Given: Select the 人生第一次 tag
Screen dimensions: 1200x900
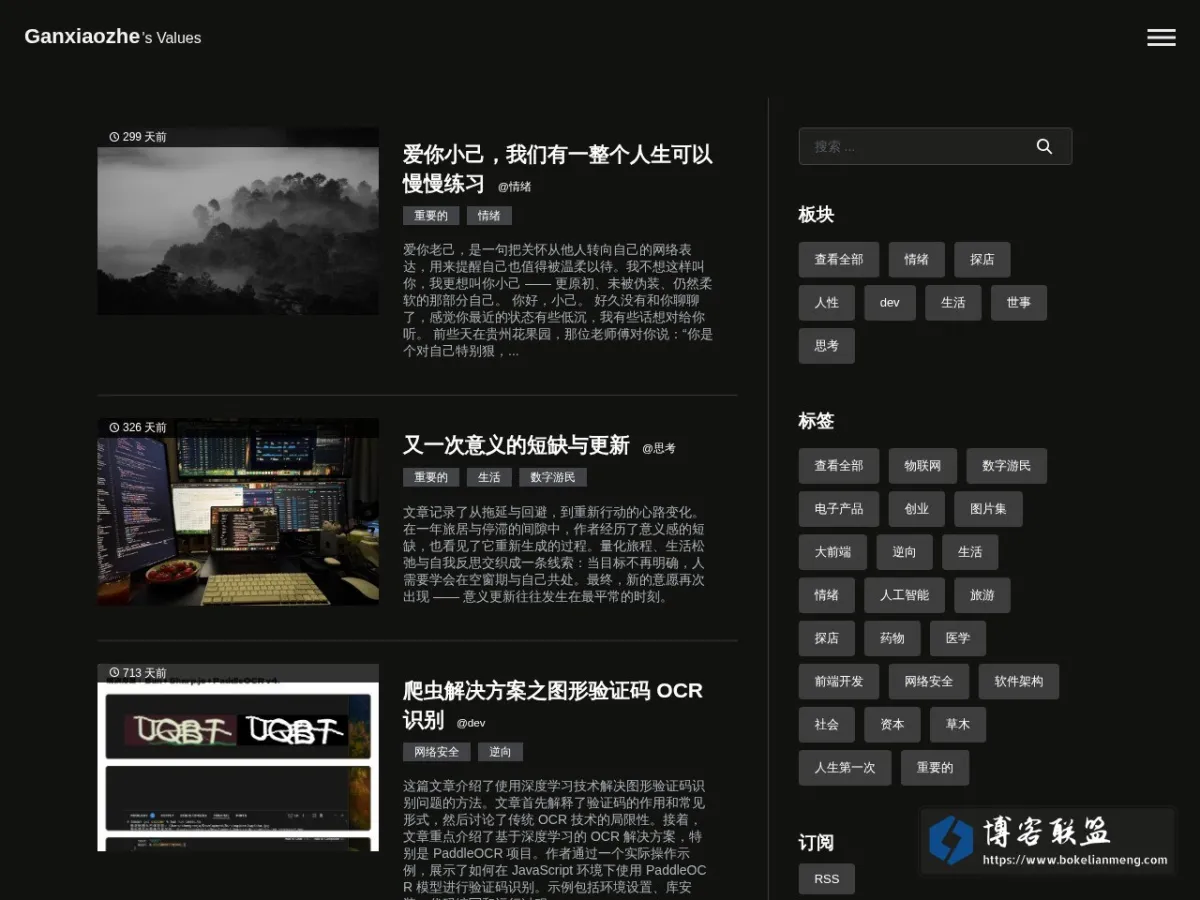Looking at the screenshot, I should [x=845, y=767].
